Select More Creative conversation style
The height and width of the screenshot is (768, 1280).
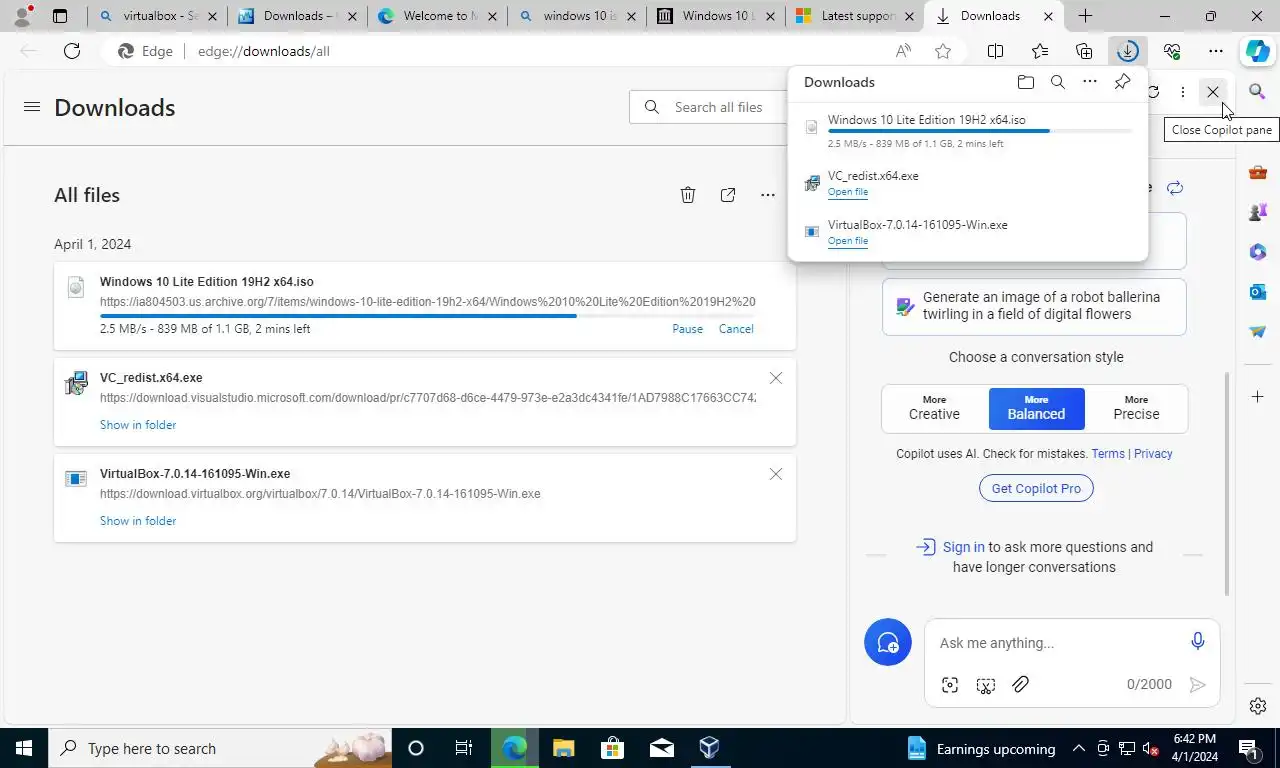(934, 408)
